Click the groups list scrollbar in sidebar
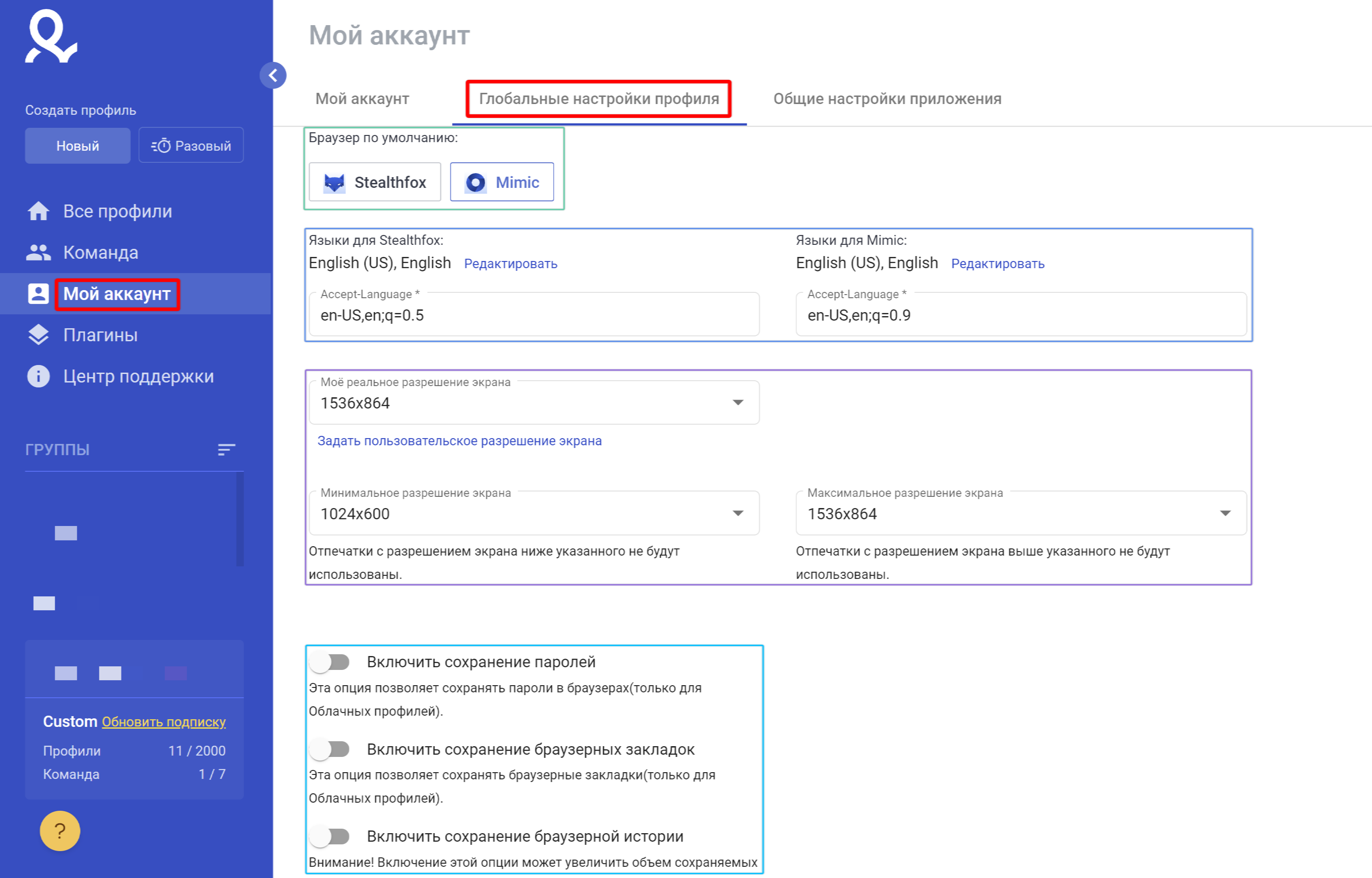Viewport: 1372px width, 878px height. pos(240,519)
